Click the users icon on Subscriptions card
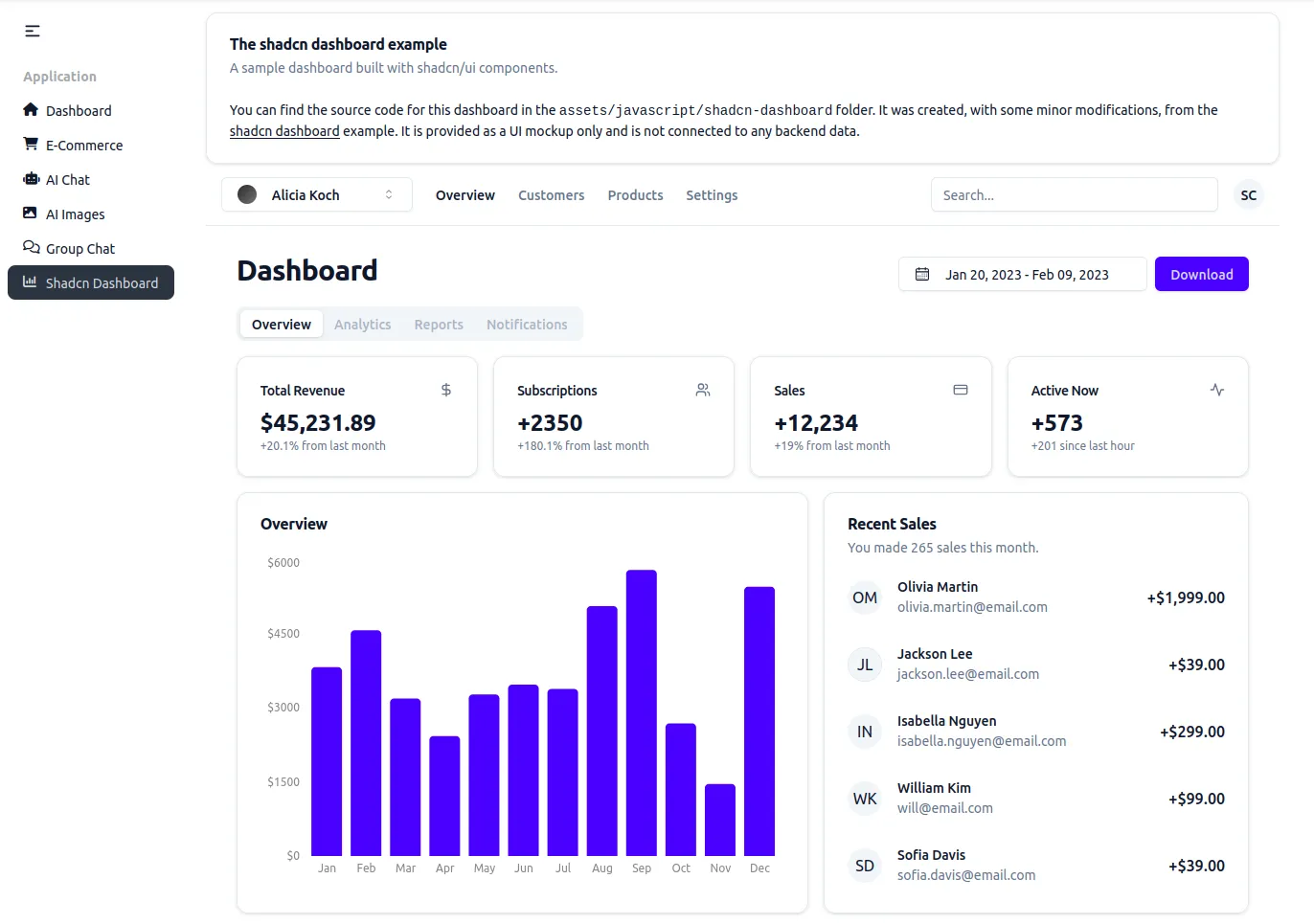Viewport: 1314px width, 924px height. 702,390
